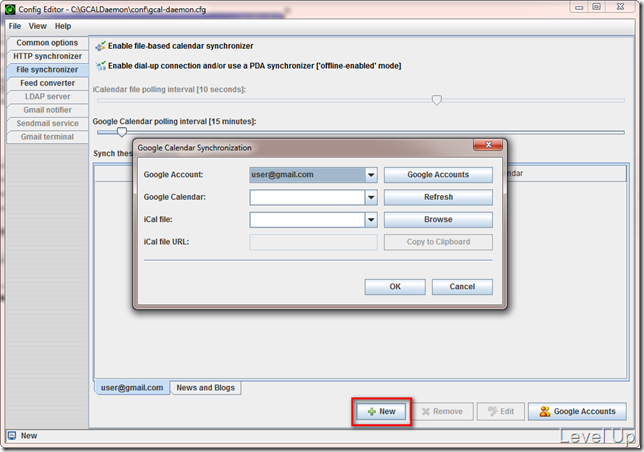The height and width of the screenshot is (452, 644).
Task: Click the Browse button
Action: pos(438,220)
